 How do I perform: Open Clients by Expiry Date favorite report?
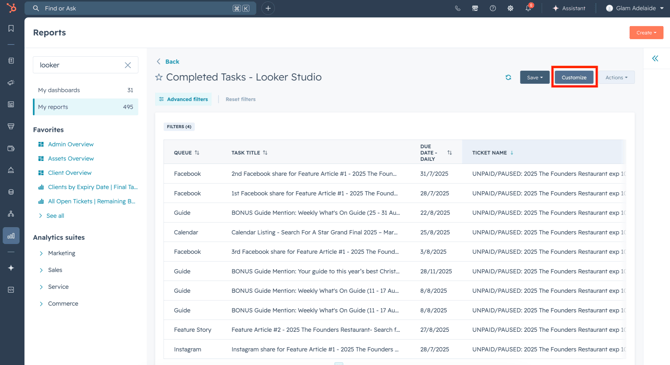pyautogui.click(x=93, y=187)
